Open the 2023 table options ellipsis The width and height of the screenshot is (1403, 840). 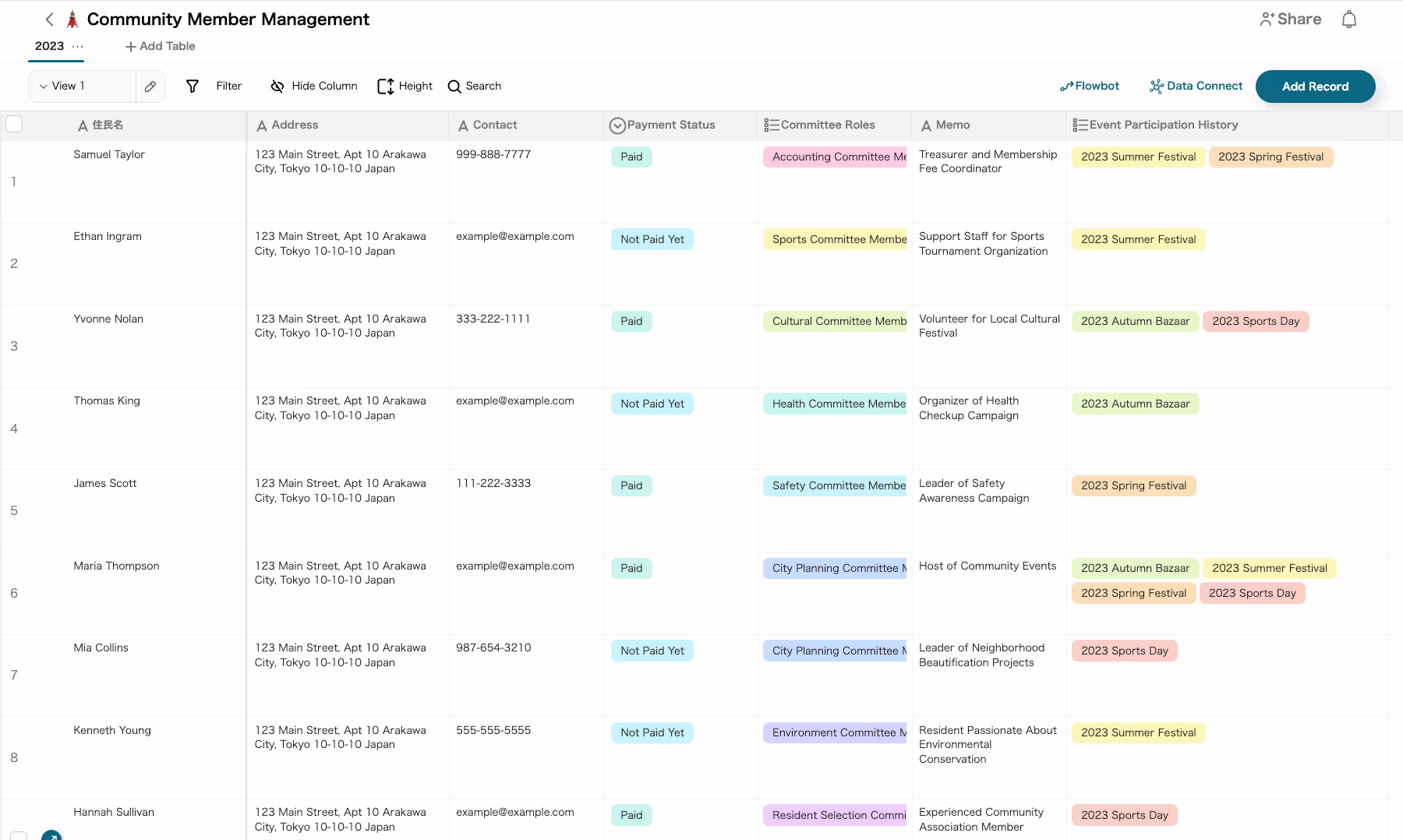[77, 47]
